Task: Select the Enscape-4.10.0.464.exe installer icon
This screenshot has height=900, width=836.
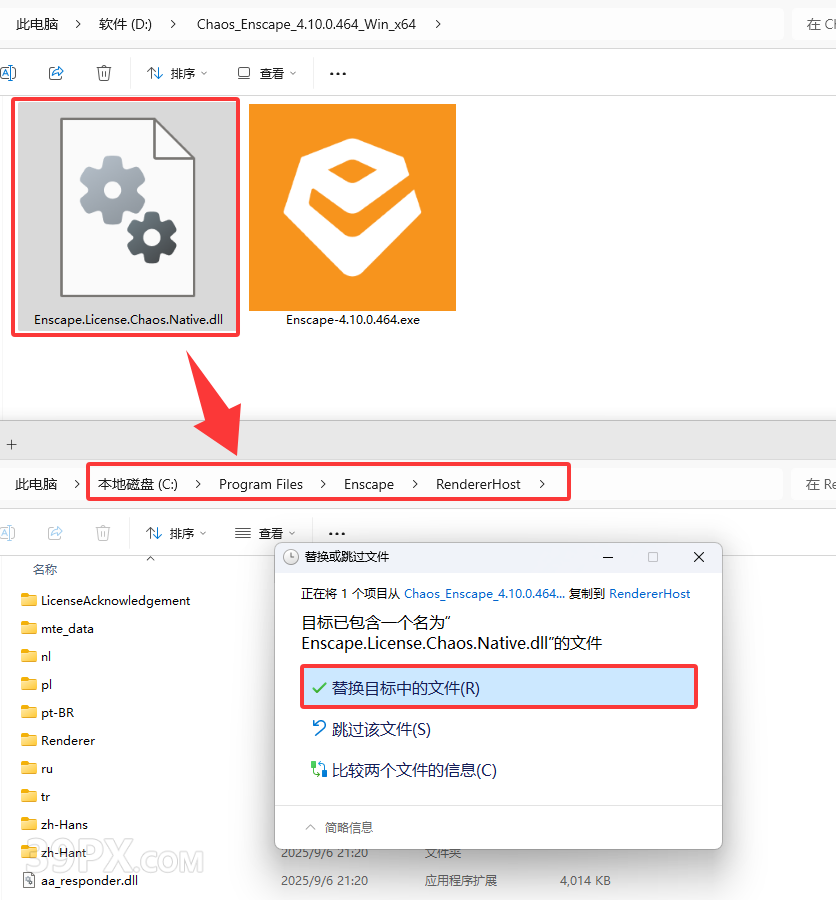Action: click(x=352, y=208)
